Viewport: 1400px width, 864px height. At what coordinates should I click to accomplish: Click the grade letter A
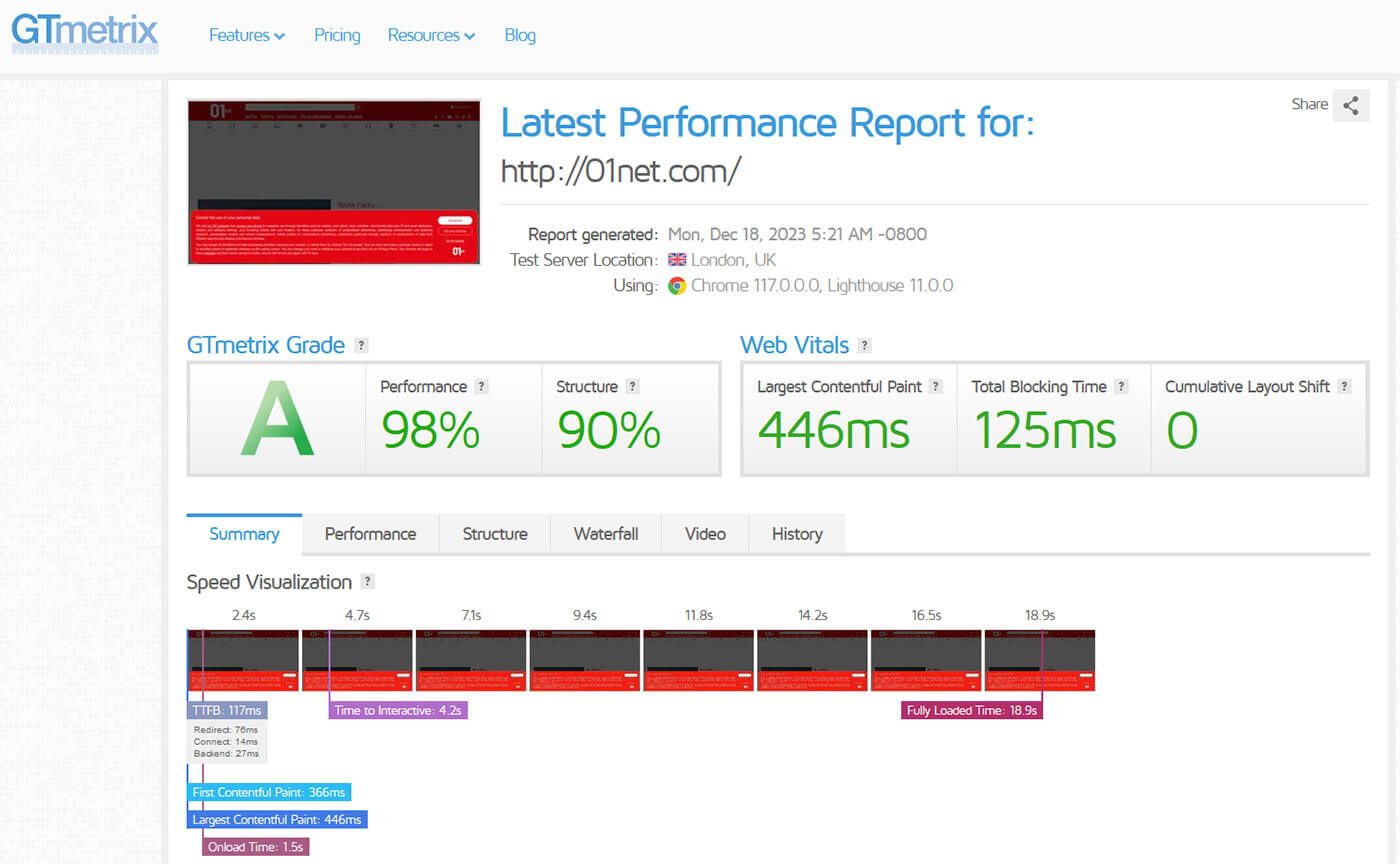click(277, 419)
